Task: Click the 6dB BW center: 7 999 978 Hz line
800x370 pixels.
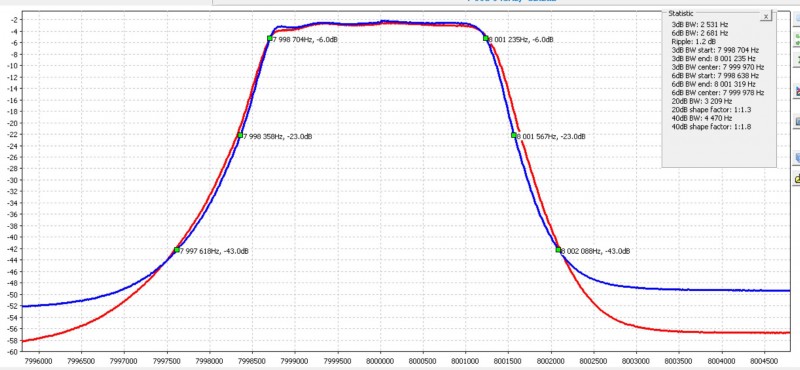Action: 718,92
